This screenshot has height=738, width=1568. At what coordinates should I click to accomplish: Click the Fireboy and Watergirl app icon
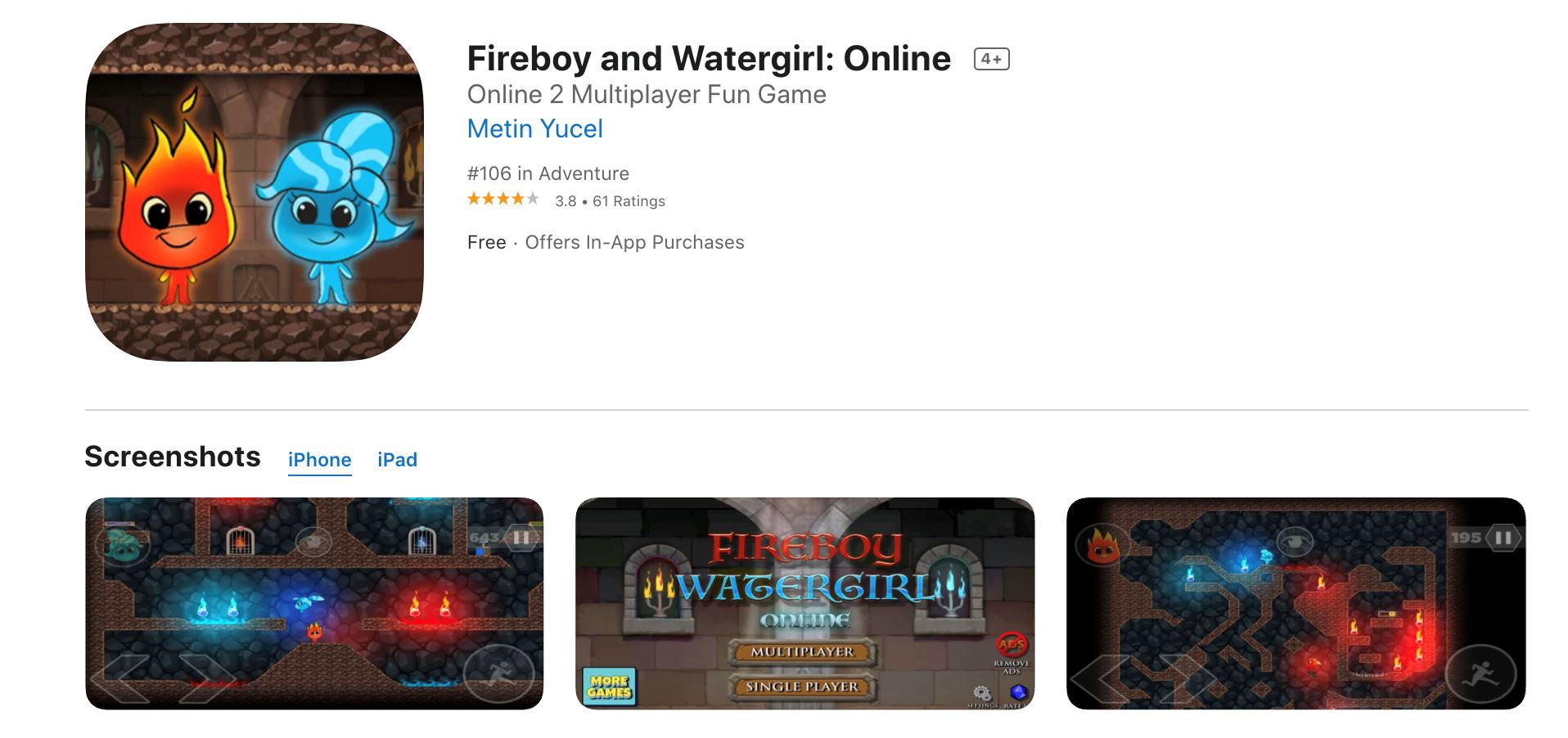click(255, 192)
